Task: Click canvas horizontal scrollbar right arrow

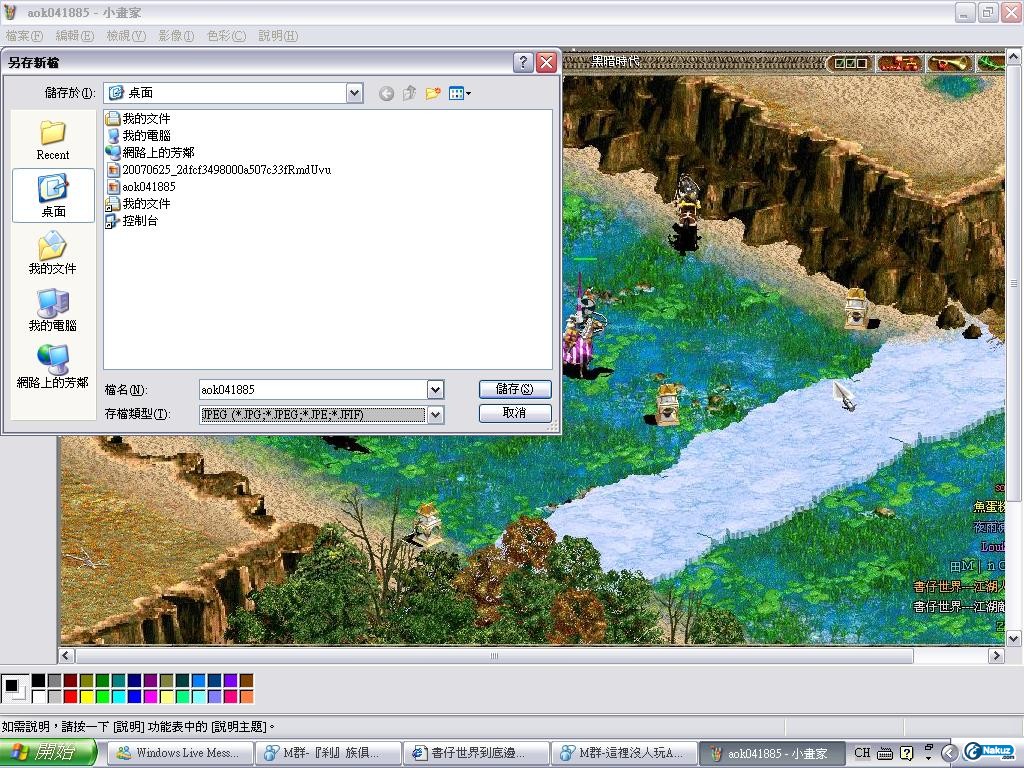Action: click(x=996, y=655)
